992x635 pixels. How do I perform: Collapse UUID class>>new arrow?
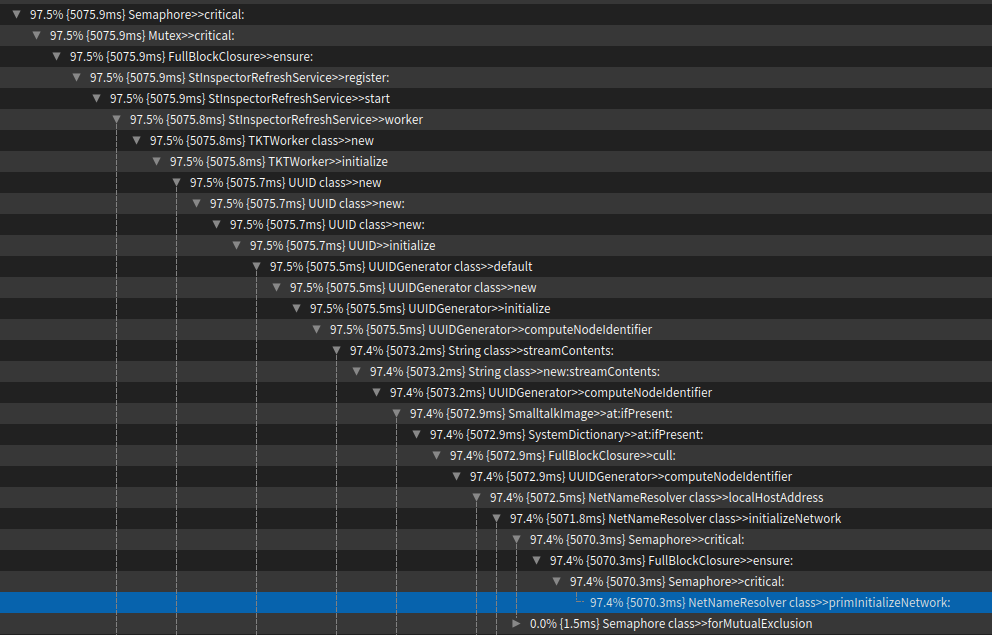tap(177, 182)
